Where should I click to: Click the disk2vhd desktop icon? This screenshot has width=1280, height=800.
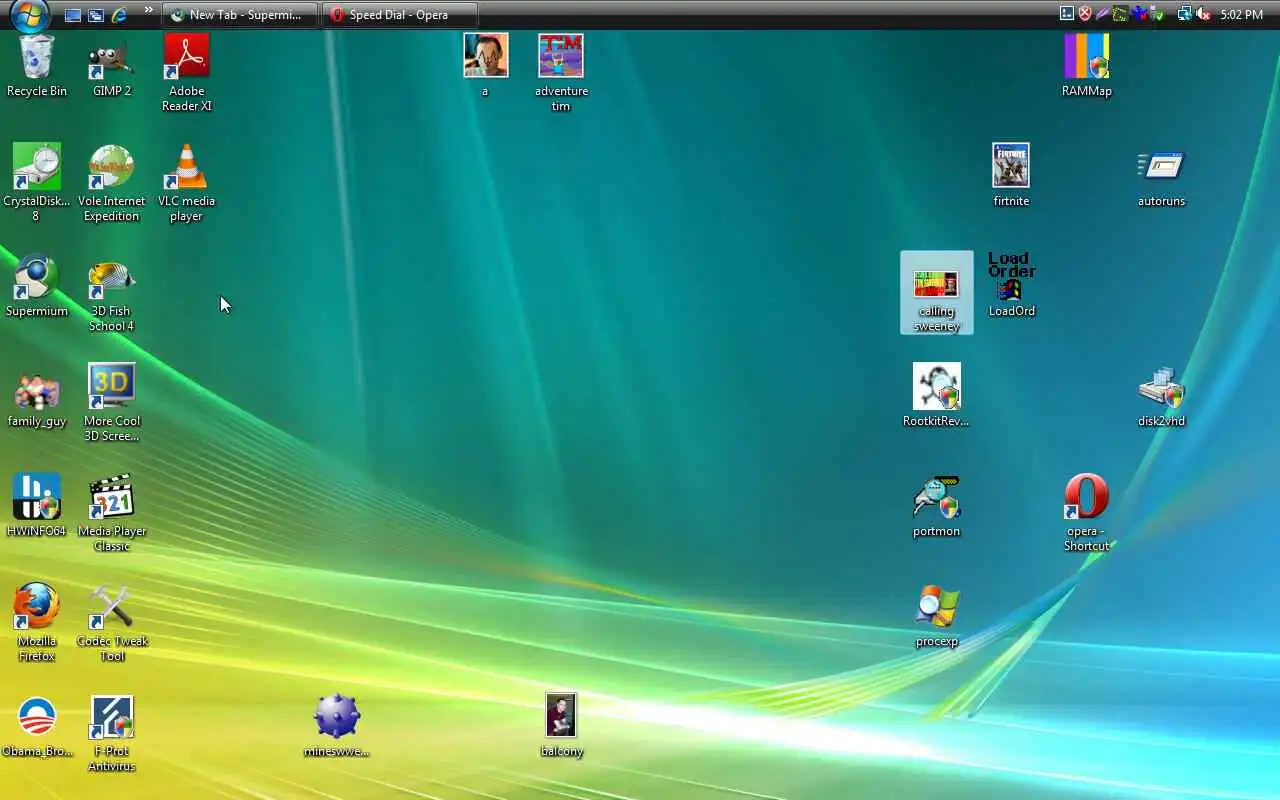(1162, 396)
